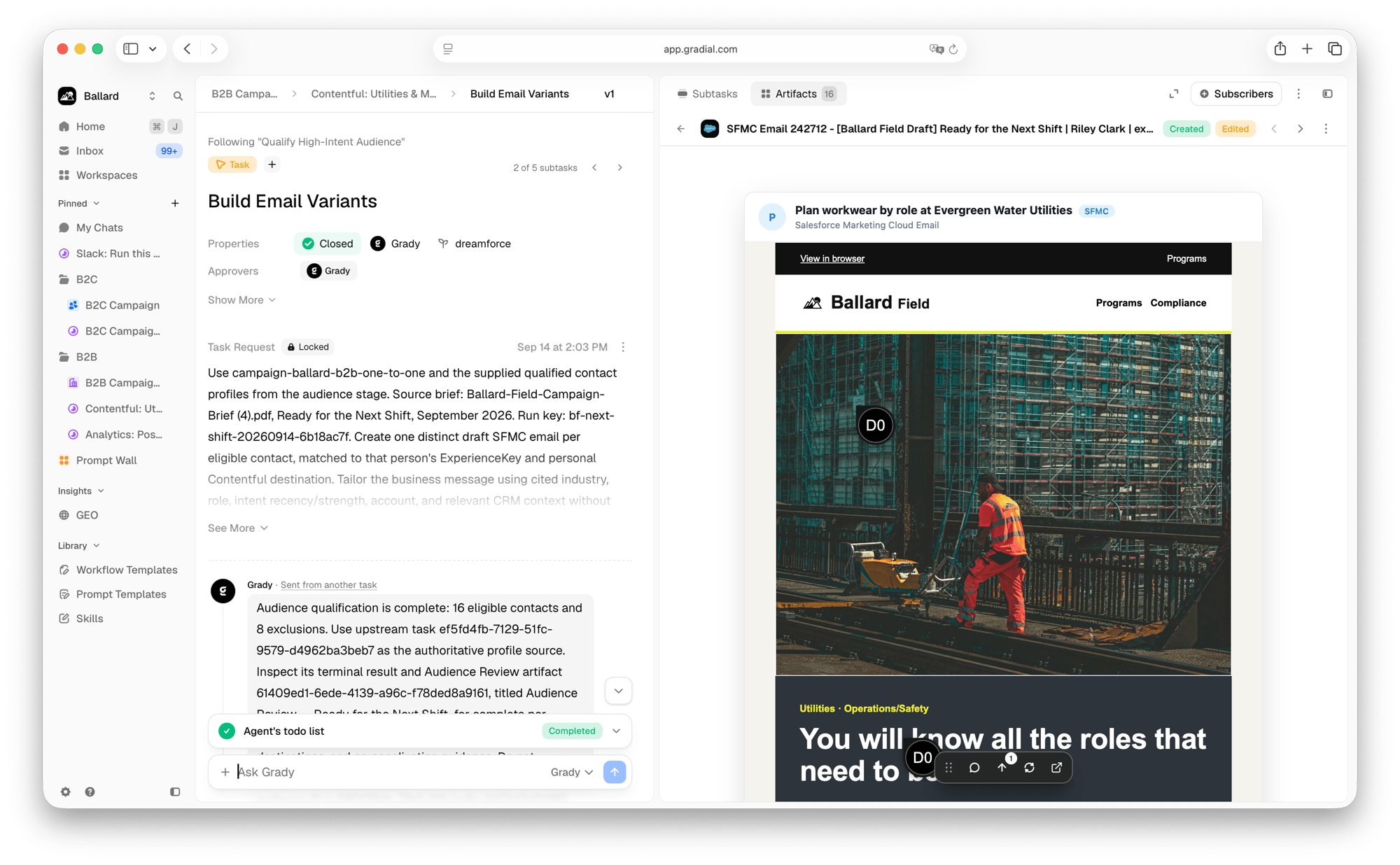Click the Closed status chip

[x=328, y=244]
